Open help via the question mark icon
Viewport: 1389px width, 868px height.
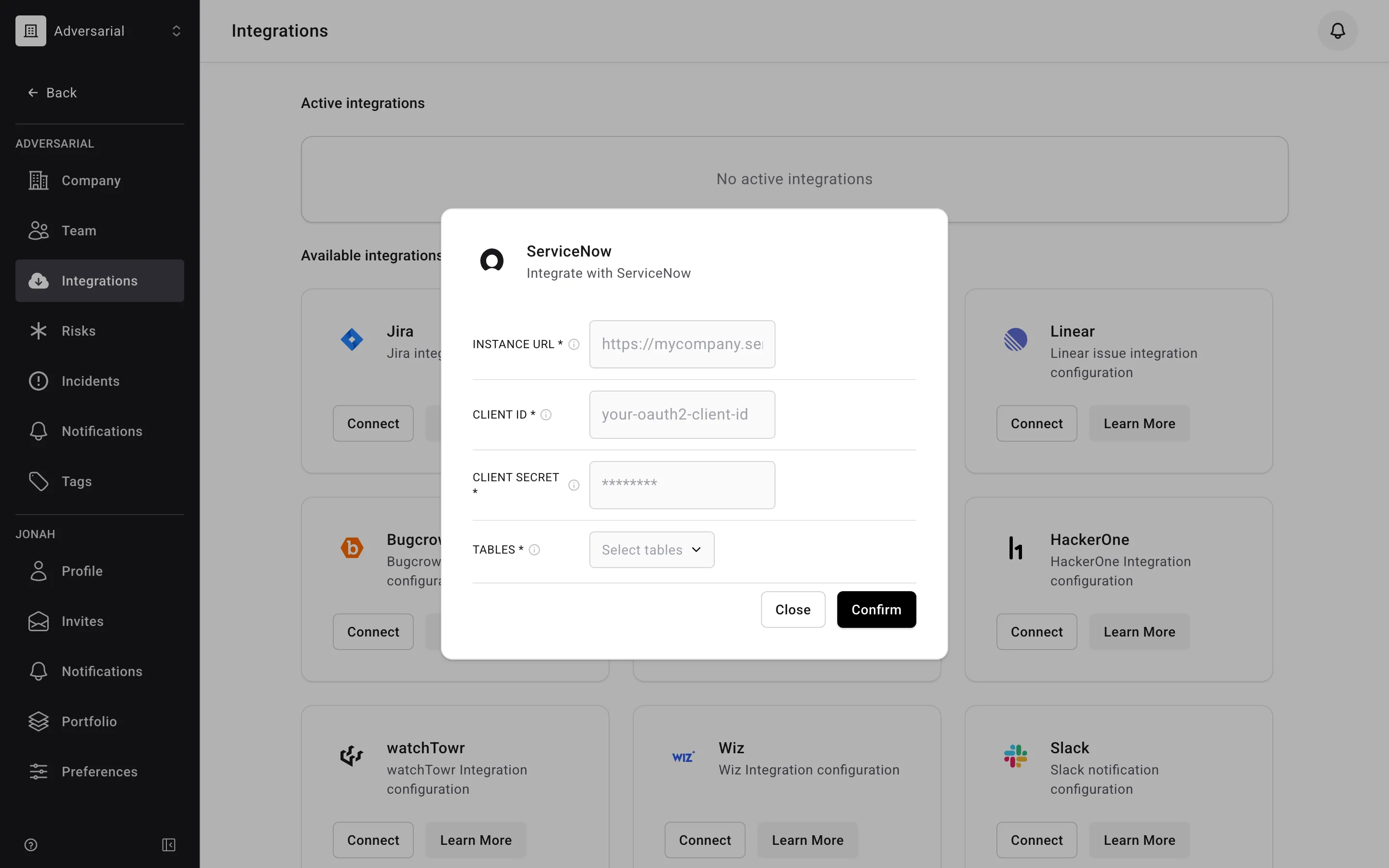click(x=31, y=844)
